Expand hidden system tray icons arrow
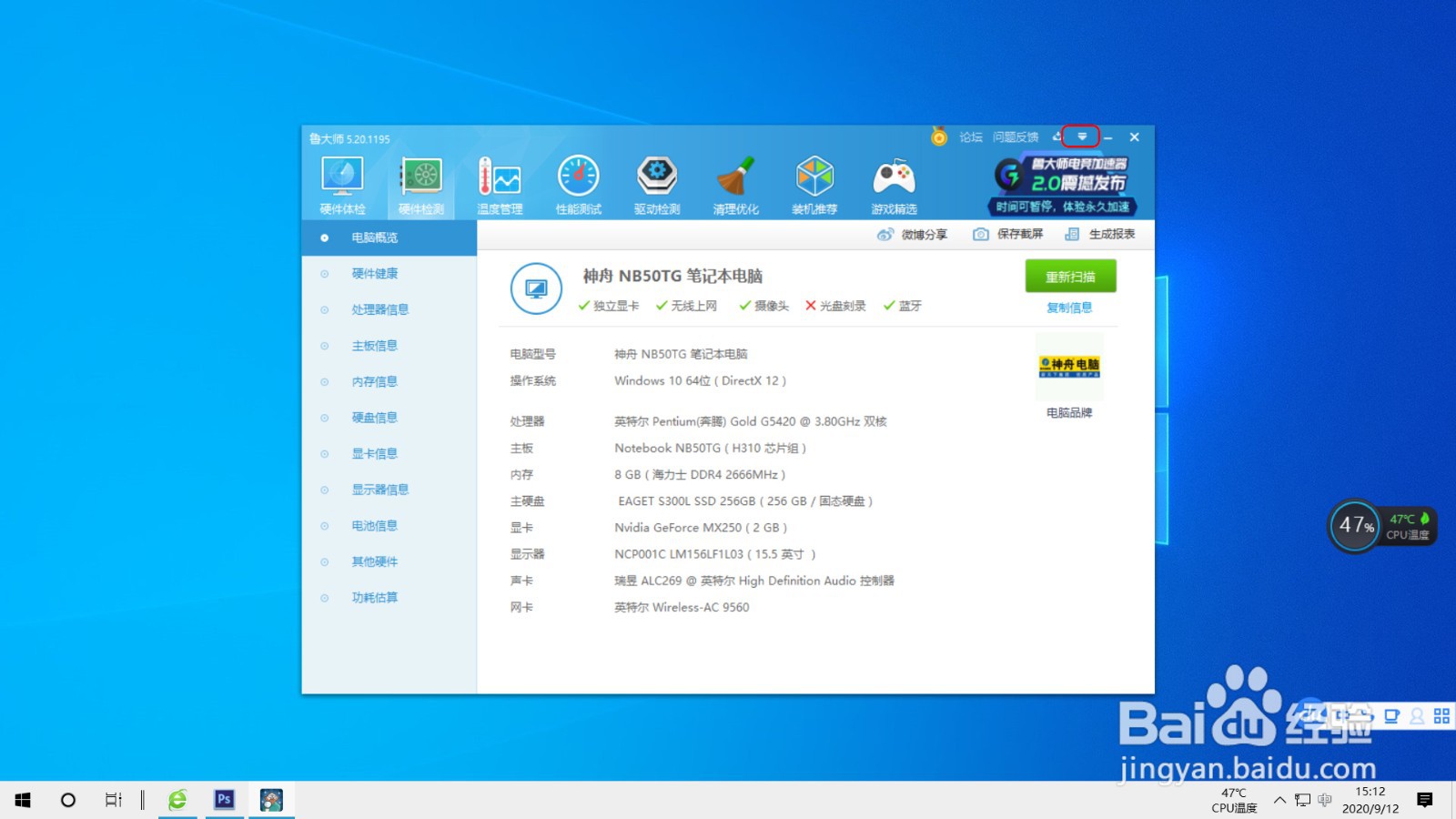The image size is (1456, 819). (x=1279, y=800)
